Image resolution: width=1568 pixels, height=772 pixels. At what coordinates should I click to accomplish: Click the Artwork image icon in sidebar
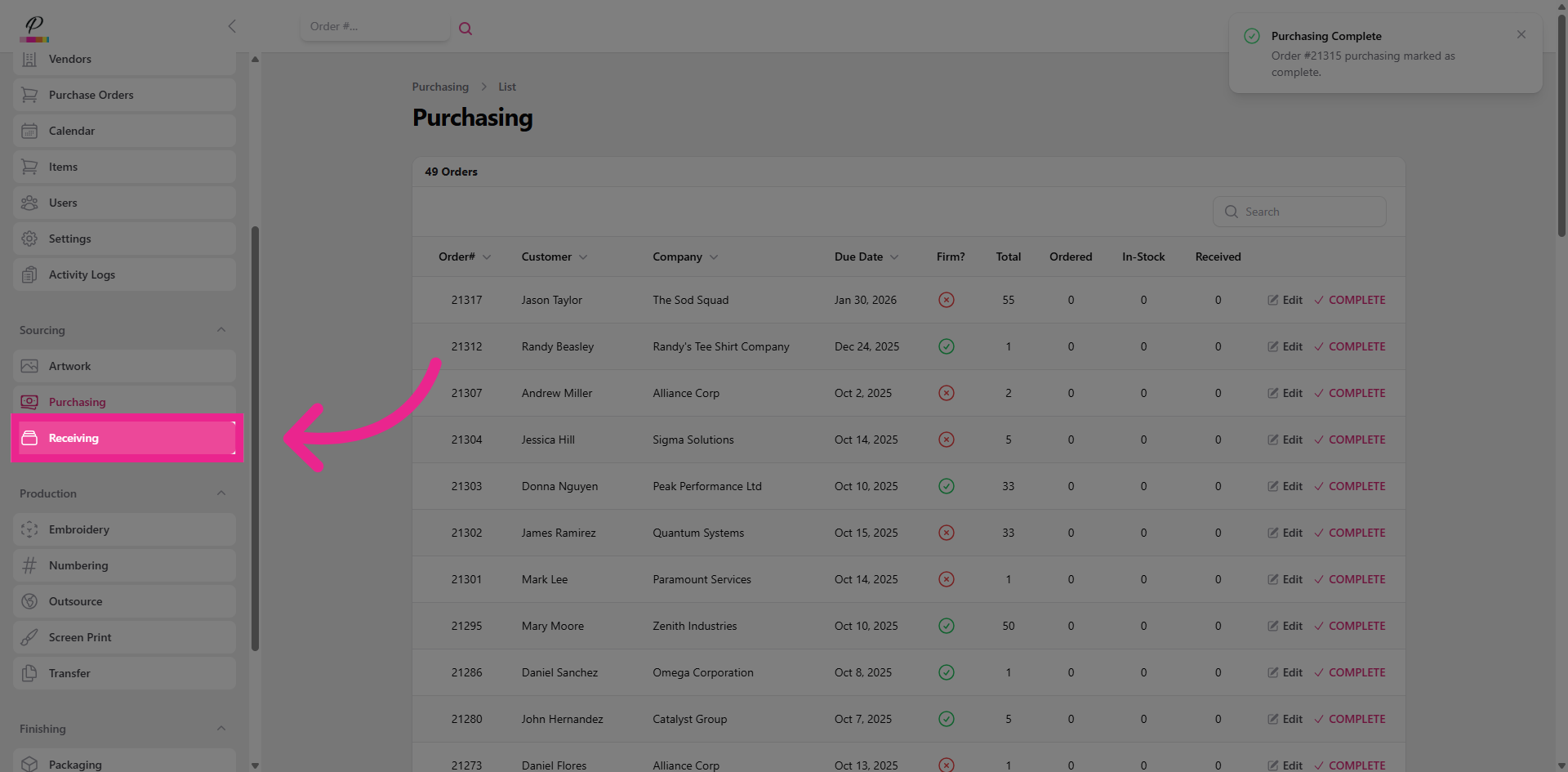click(29, 366)
